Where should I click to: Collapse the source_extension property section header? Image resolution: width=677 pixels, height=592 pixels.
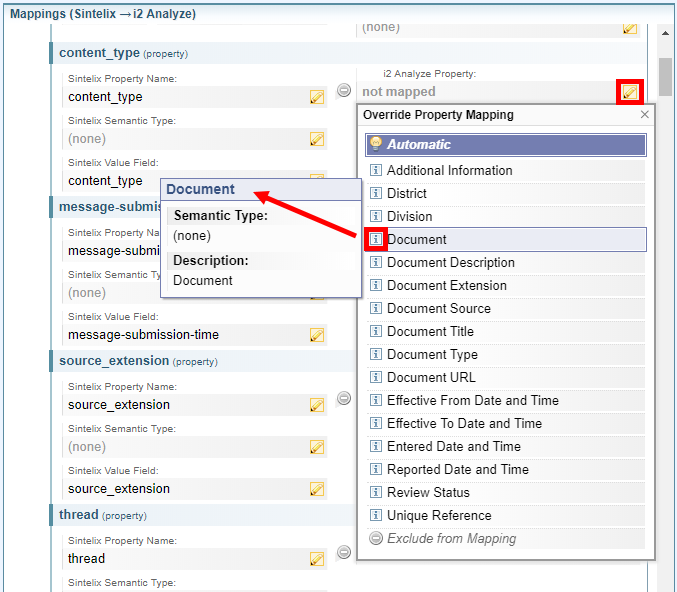pos(113,361)
